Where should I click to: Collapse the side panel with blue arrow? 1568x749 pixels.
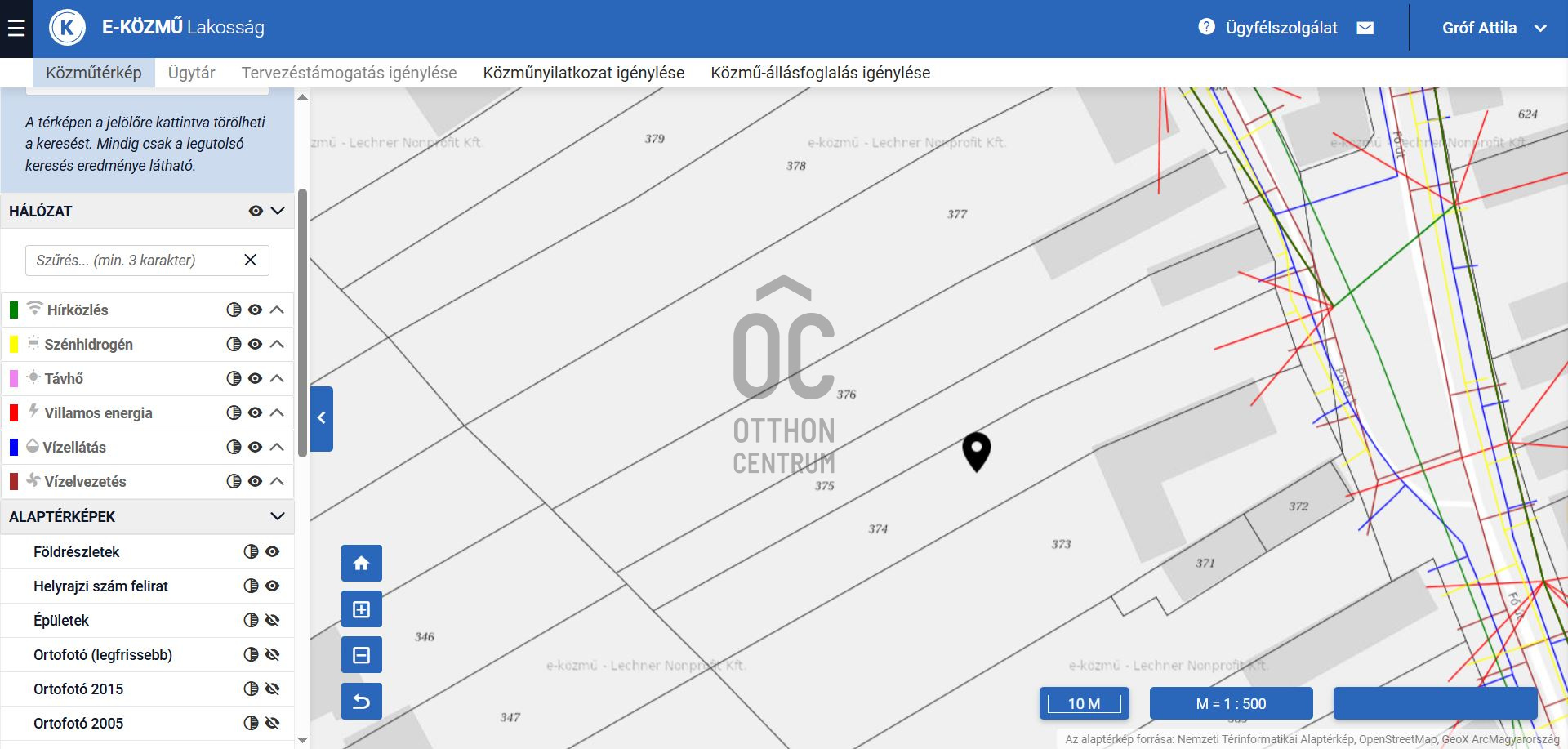[322, 418]
